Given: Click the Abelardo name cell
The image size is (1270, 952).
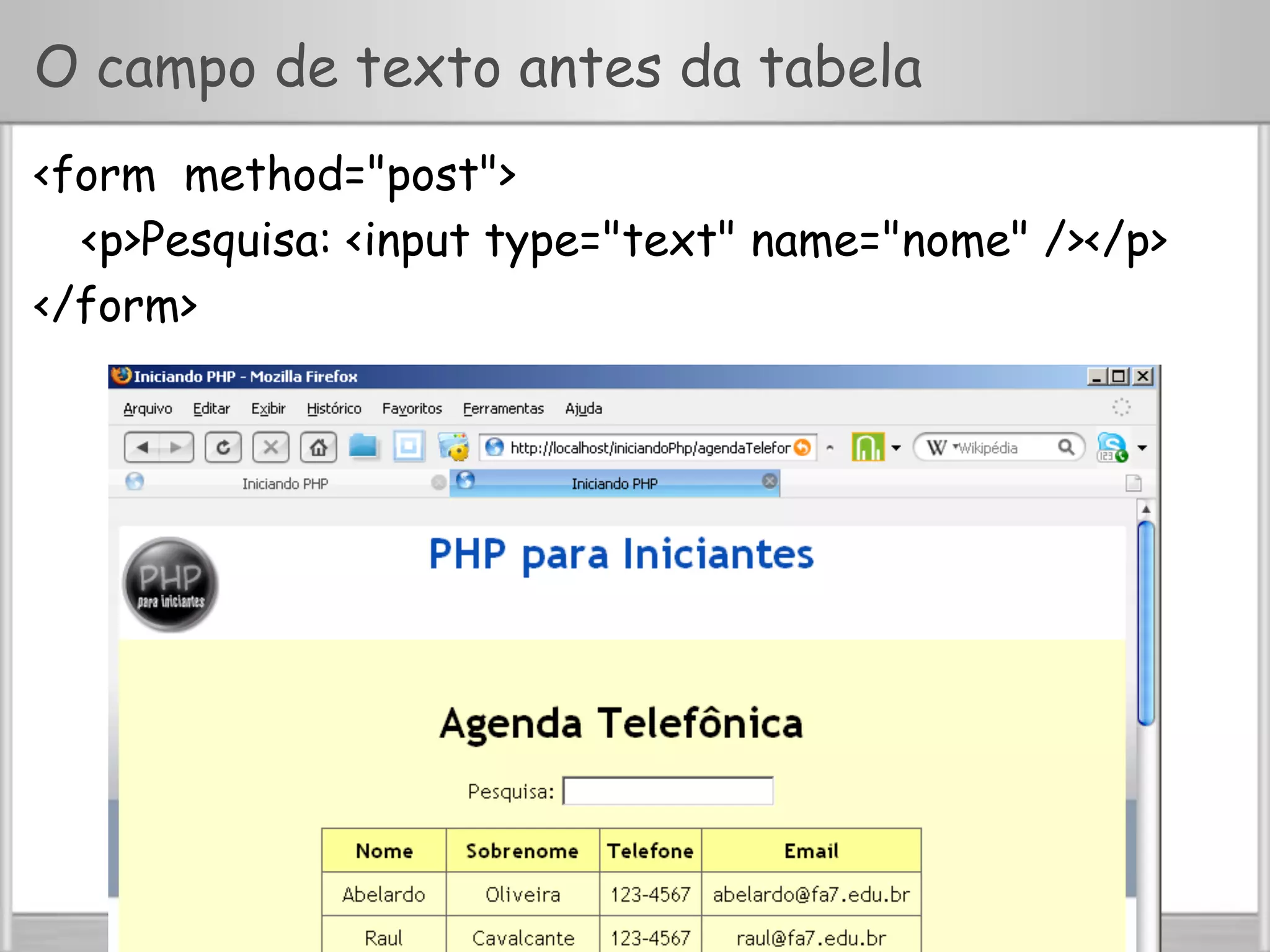Looking at the screenshot, I should (384, 894).
